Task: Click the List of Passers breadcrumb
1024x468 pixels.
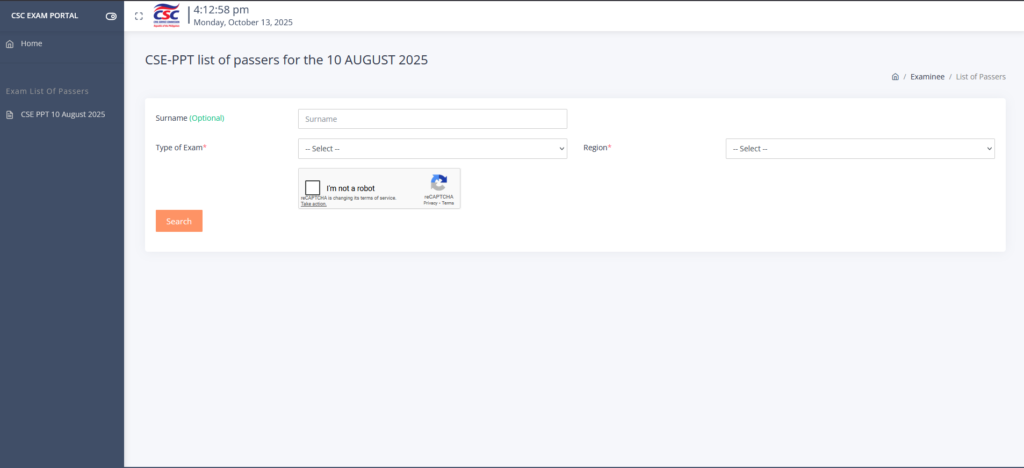Action: click(x=980, y=77)
